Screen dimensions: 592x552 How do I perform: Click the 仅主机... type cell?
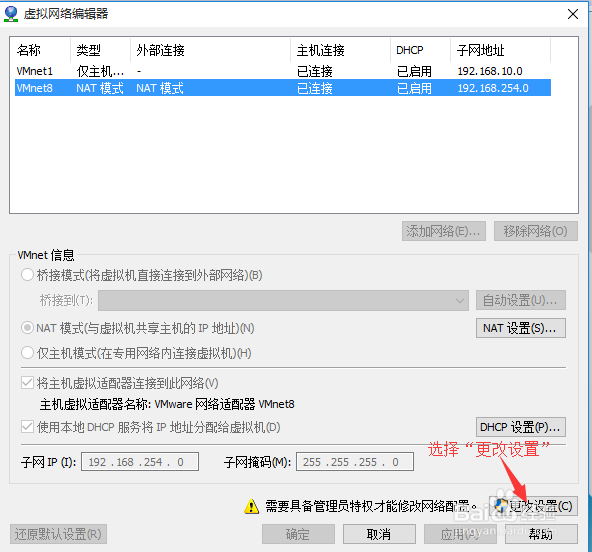[100, 71]
